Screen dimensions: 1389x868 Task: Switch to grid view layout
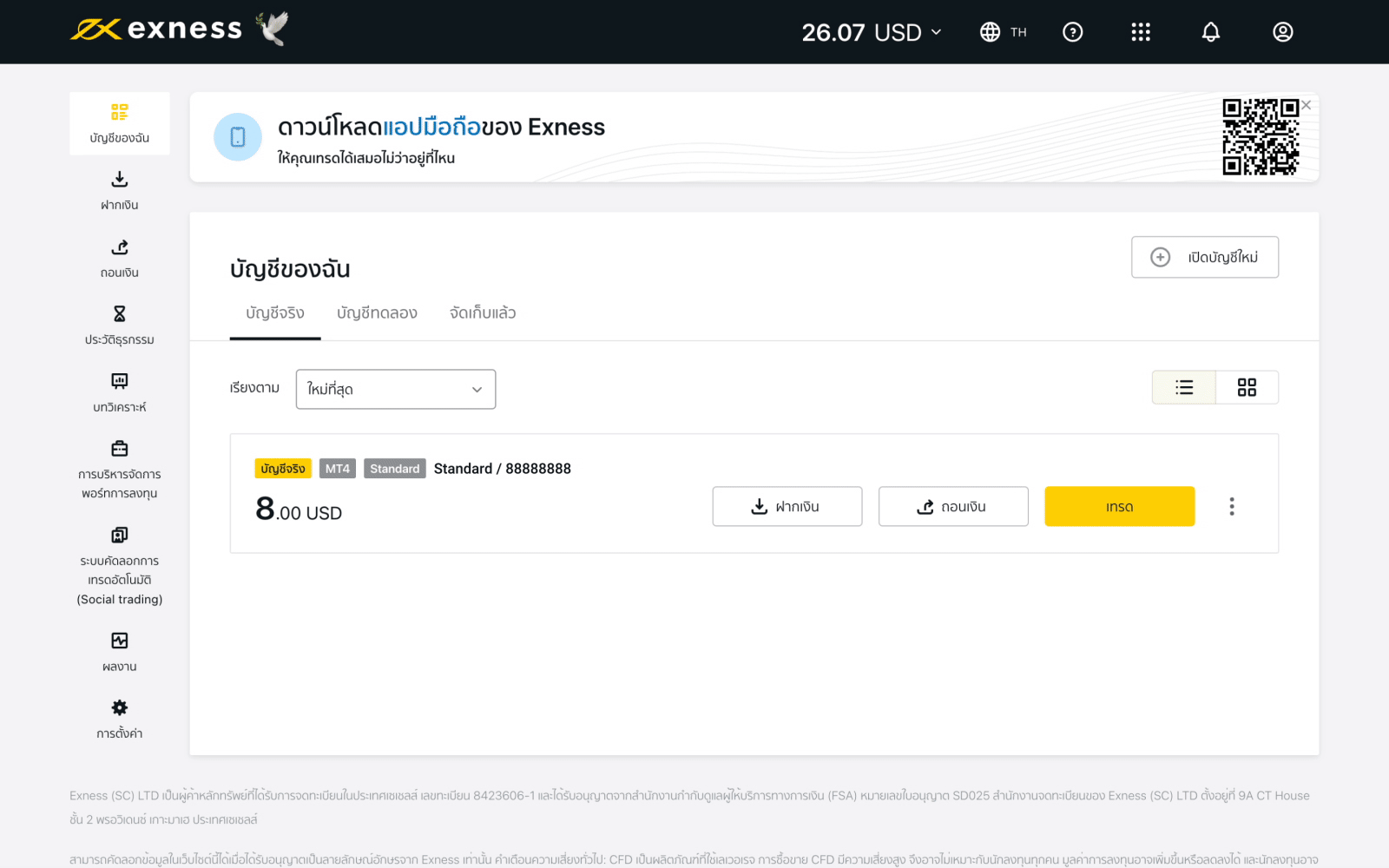pos(1247,387)
